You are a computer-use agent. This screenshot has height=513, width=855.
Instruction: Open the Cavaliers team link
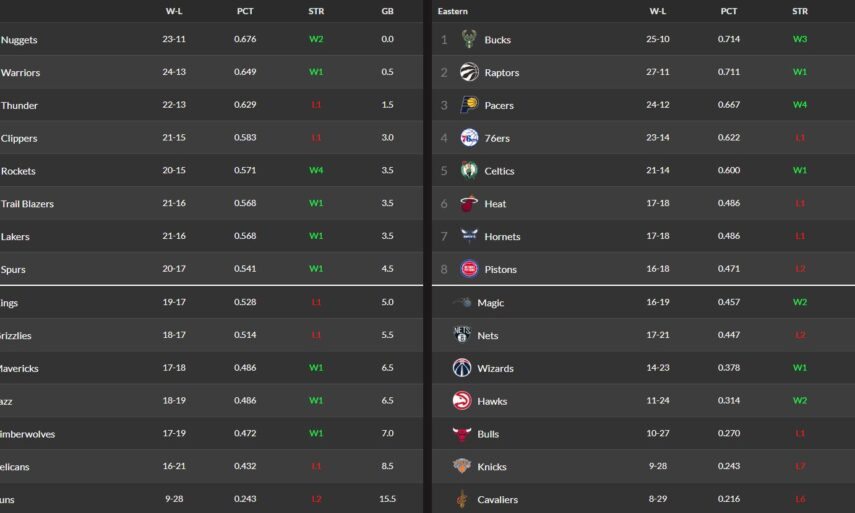coord(497,500)
